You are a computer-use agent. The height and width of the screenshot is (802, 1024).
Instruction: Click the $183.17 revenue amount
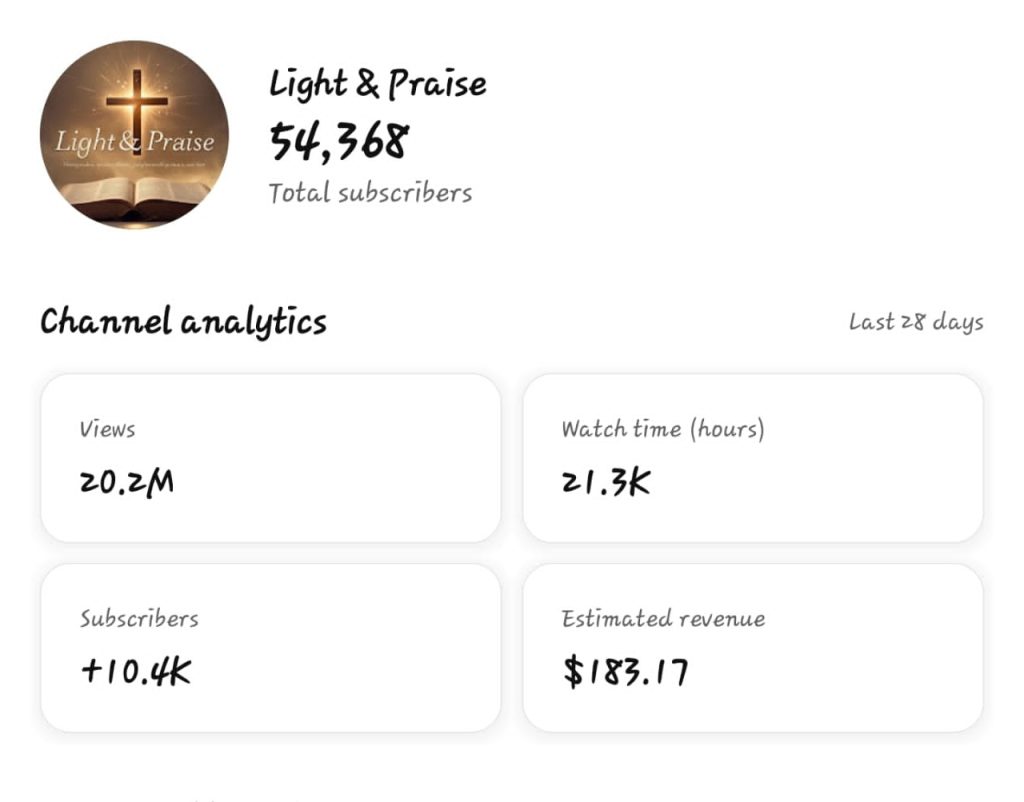625,672
